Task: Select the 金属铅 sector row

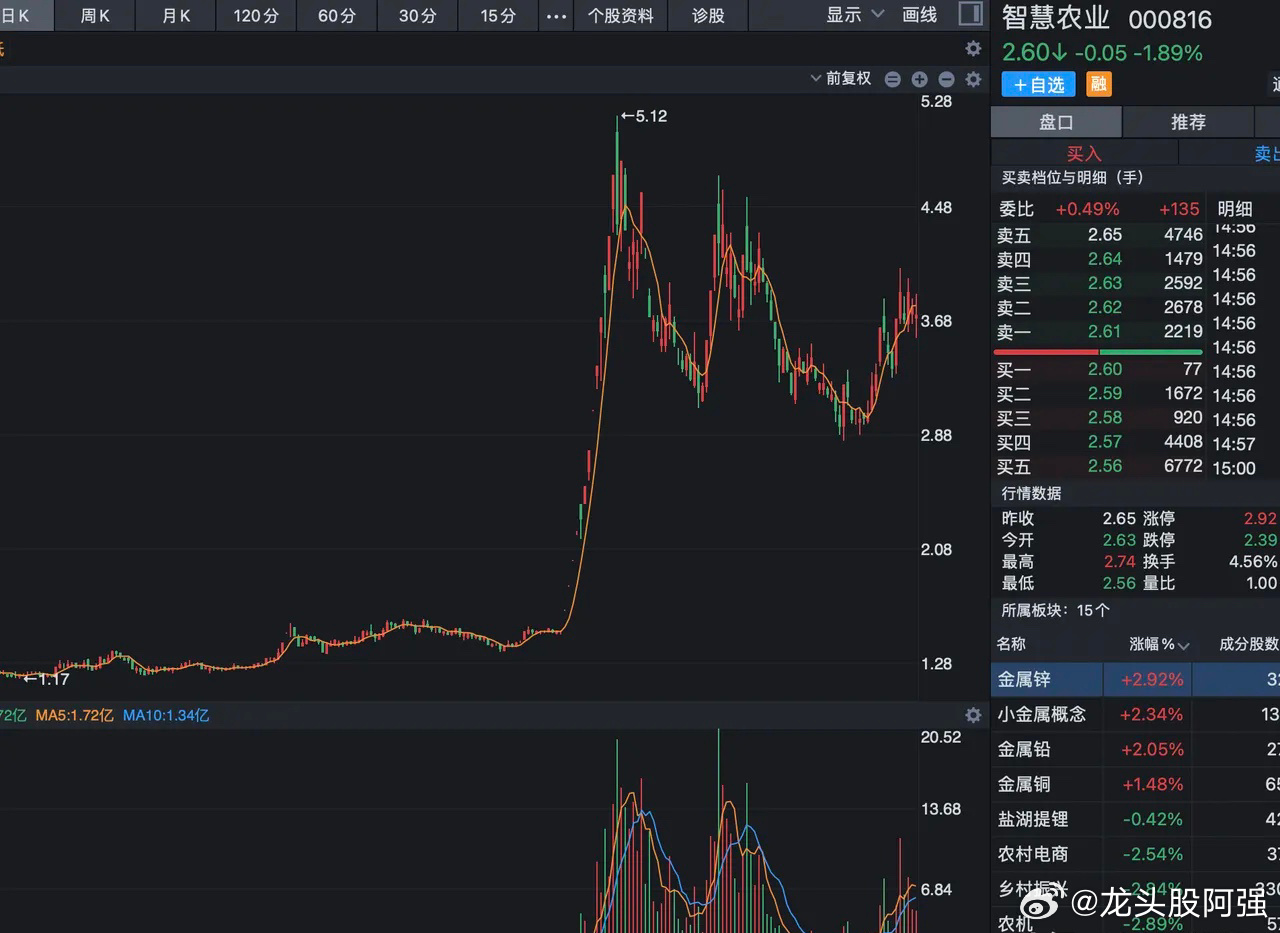Action: pos(1135,749)
